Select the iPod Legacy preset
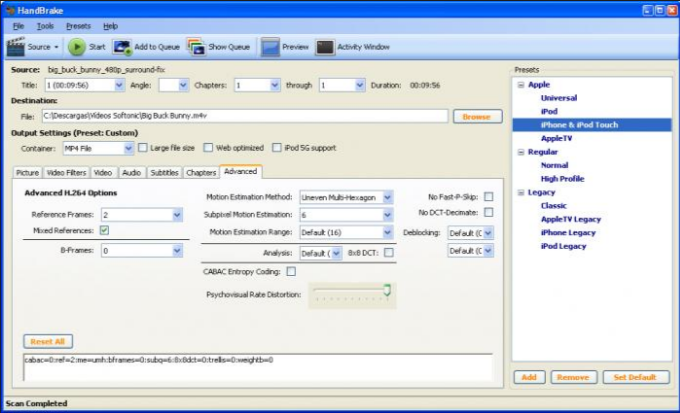 coord(563,246)
